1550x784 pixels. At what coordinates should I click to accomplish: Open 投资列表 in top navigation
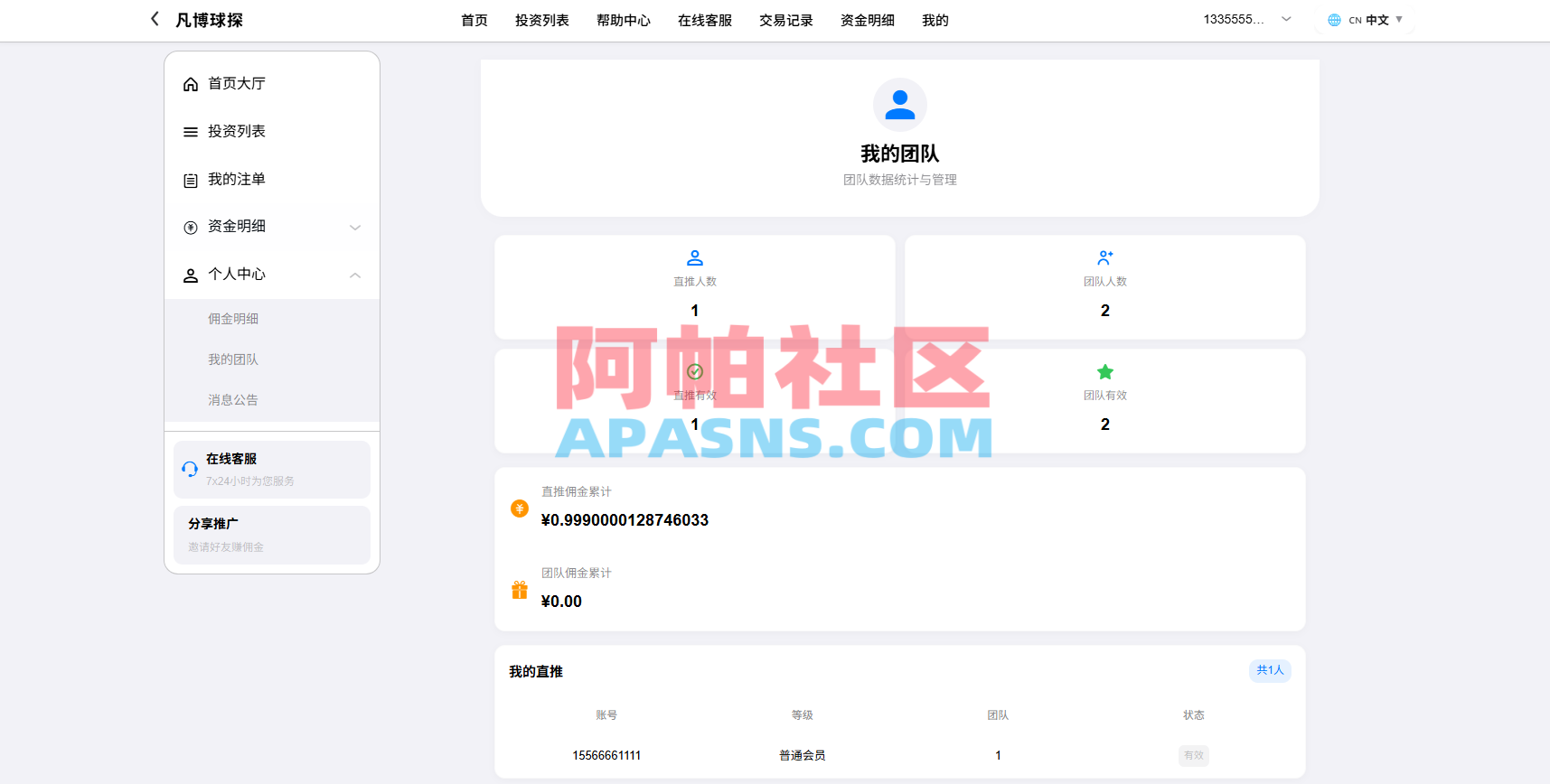[x=542, y=20]
